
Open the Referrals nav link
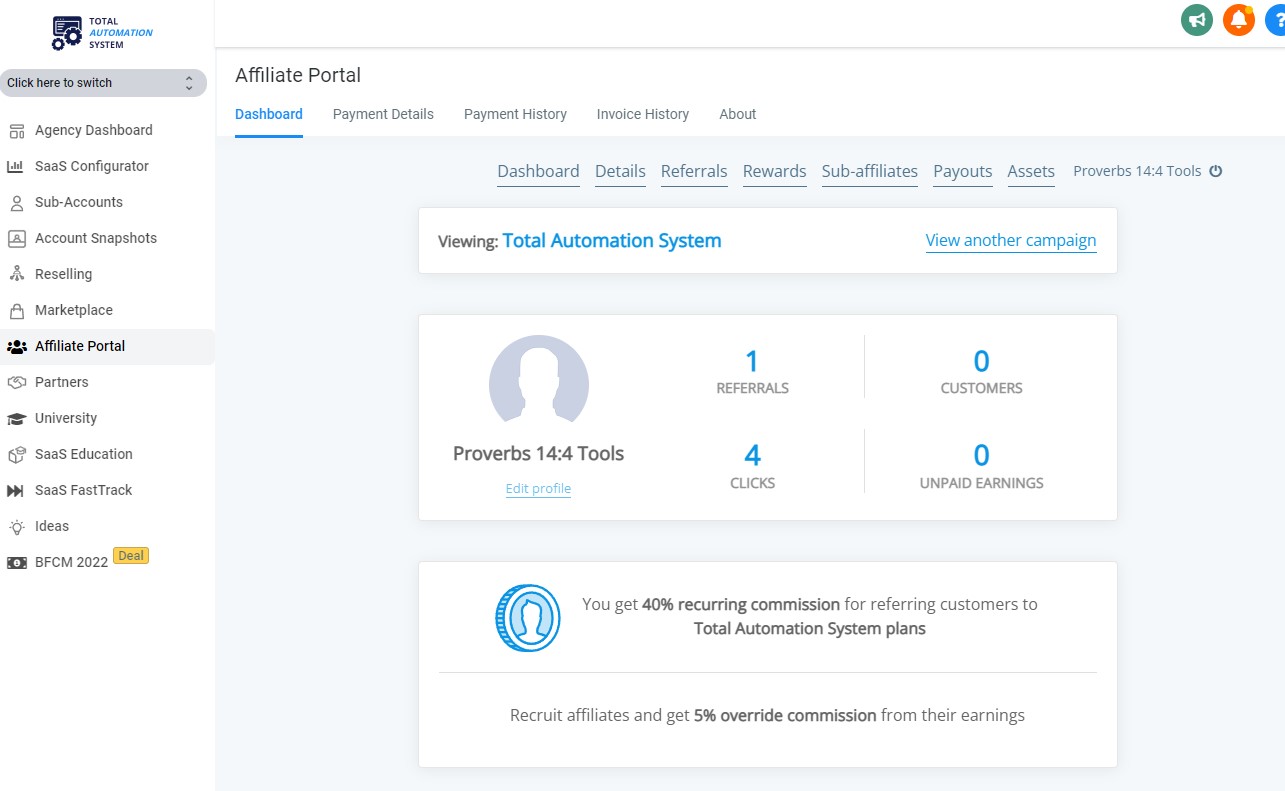[x=694, y=171]
